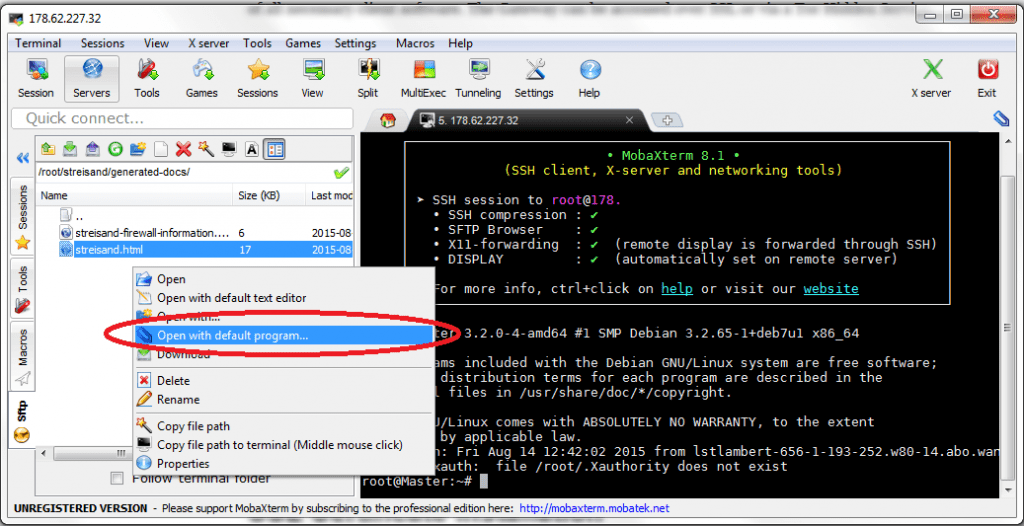Viewport: 1024px width, 526px height.
Task: Click the Quick connect input field
Action: [183, 118]
